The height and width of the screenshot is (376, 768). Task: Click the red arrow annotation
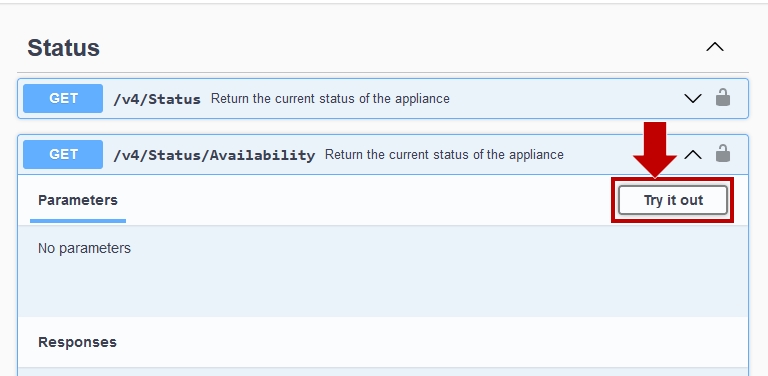[654, 149]
